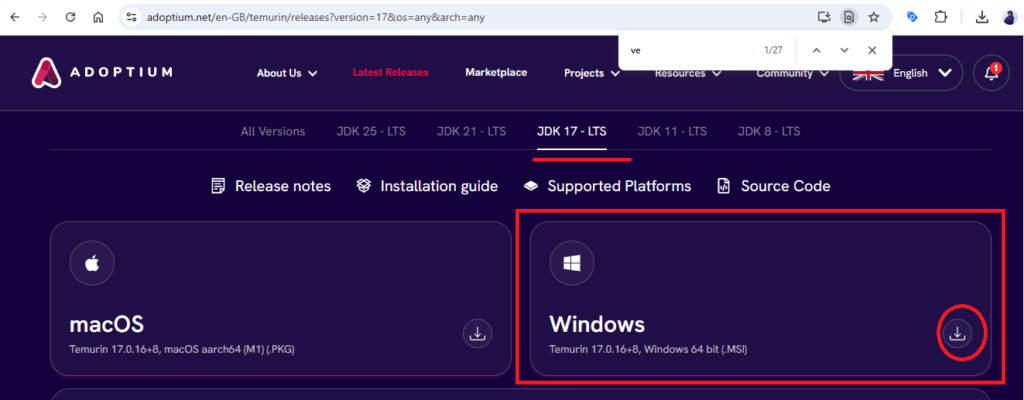Viewport: 1024px width, 400px height.
Task: Click text 'Temurin 17.0.16+8, Windows 64 bit (.MSI)'
Action: 648,350
